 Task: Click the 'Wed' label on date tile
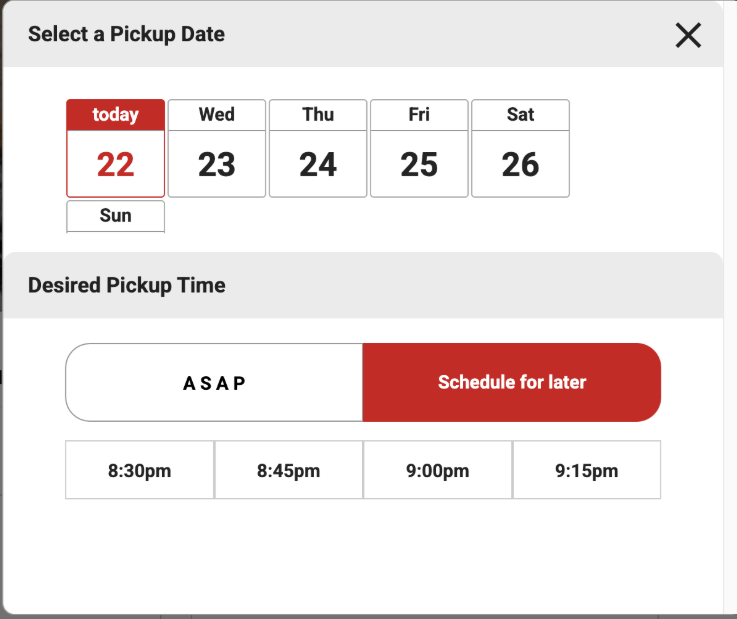217,114
